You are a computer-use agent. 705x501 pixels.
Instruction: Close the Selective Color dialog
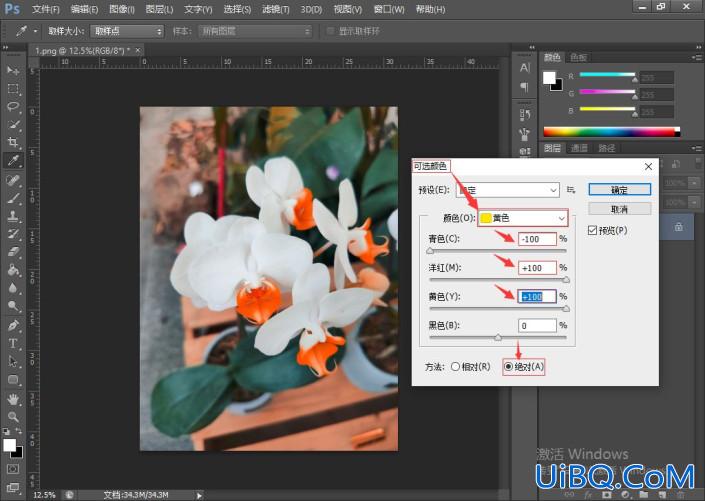[x=648, y=166]
